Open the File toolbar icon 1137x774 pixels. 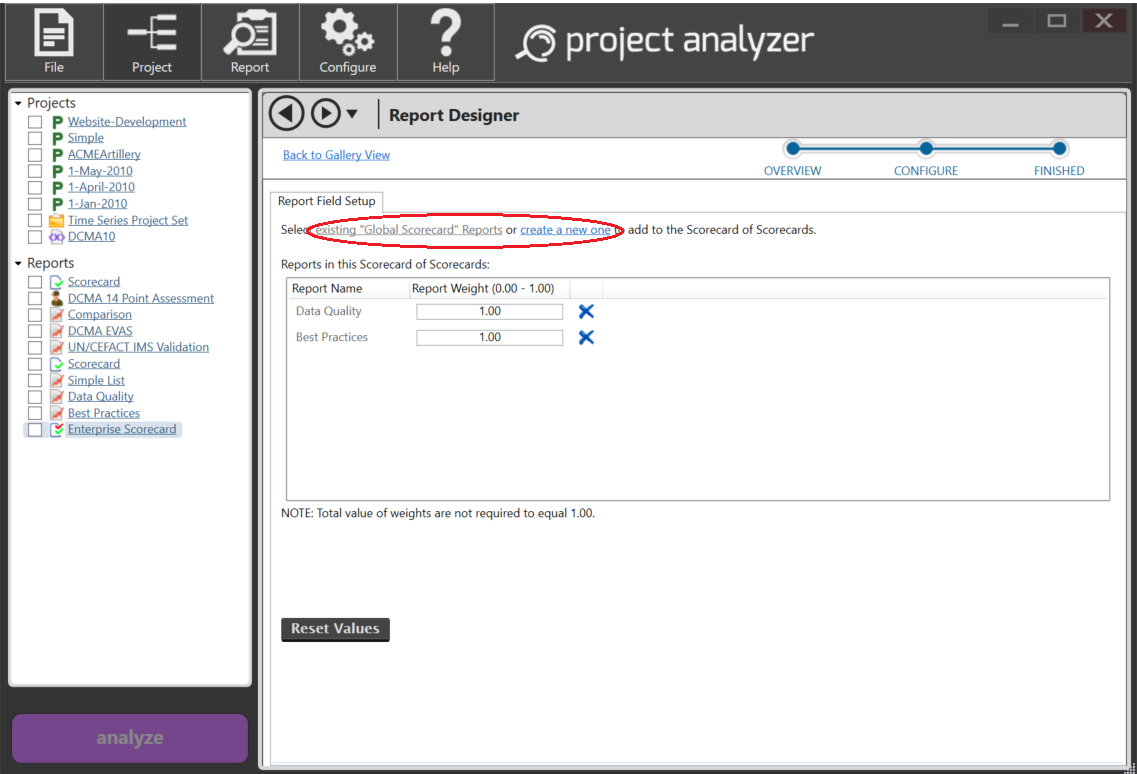(54, 42)
